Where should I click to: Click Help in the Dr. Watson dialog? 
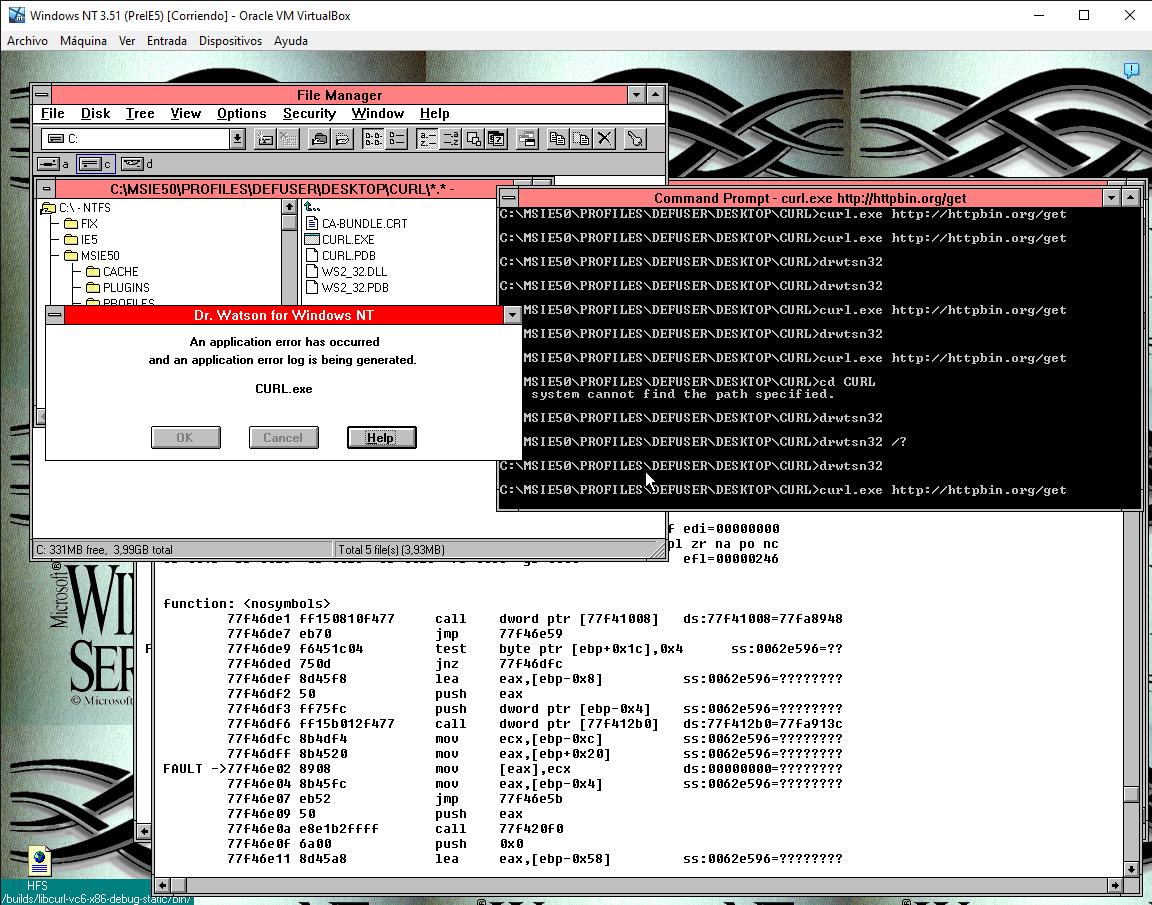pos(381,437)
